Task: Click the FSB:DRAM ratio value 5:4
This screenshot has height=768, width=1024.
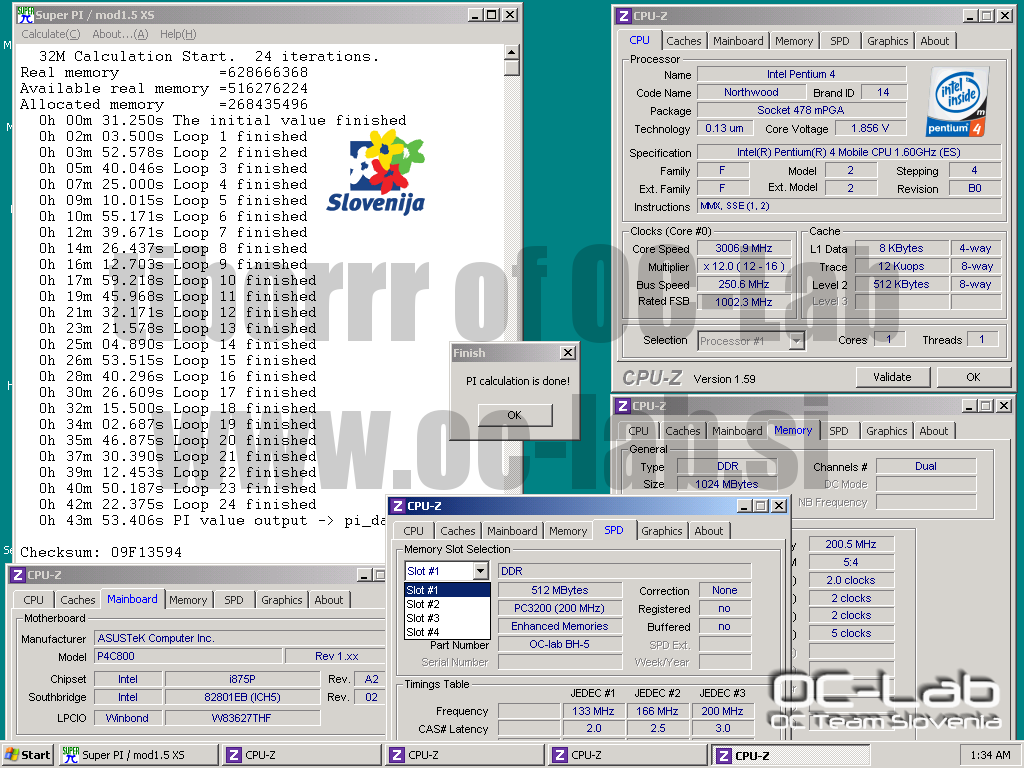Action: click(x=850, y=562)
